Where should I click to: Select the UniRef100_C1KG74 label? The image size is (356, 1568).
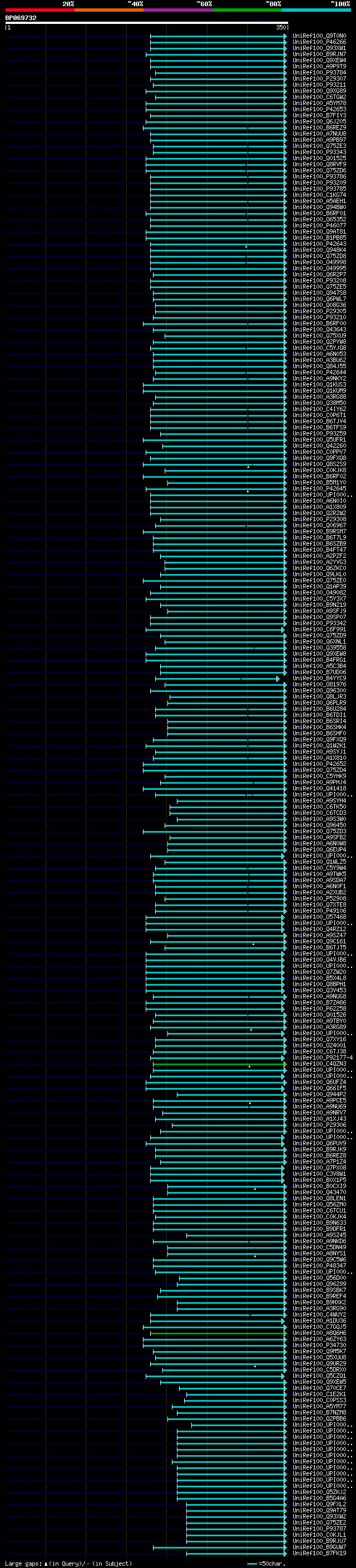coord(319,195)
